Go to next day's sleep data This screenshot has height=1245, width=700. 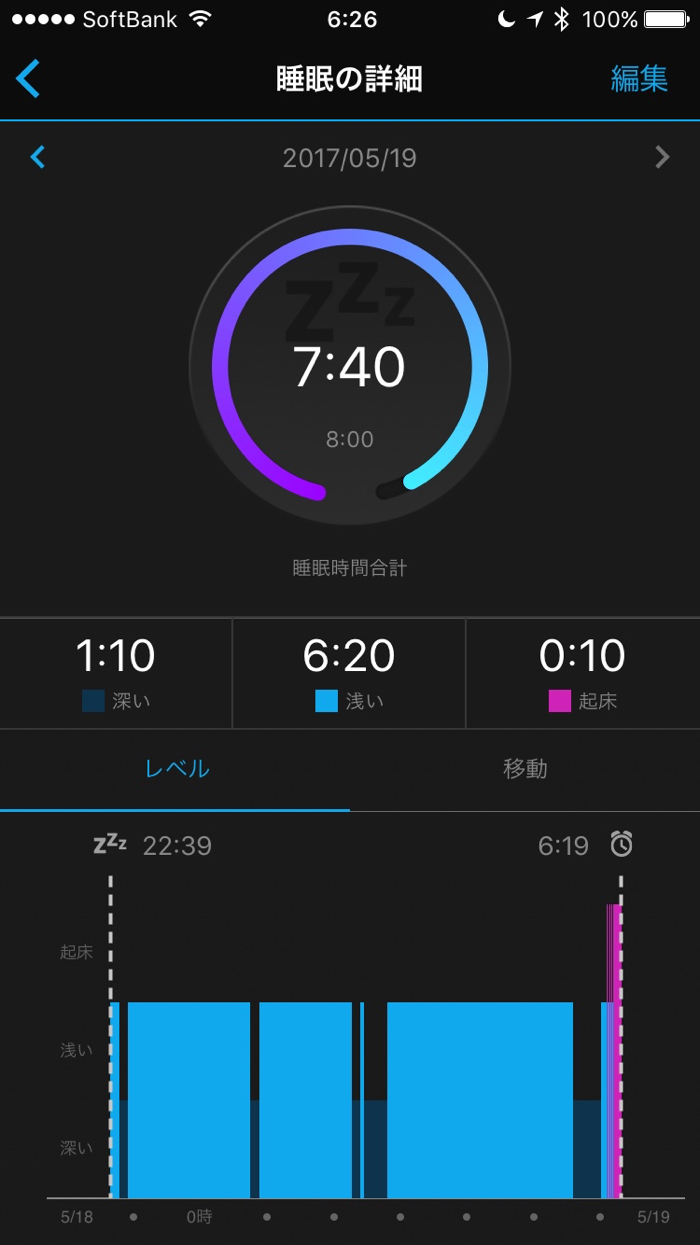pos(661,157)
